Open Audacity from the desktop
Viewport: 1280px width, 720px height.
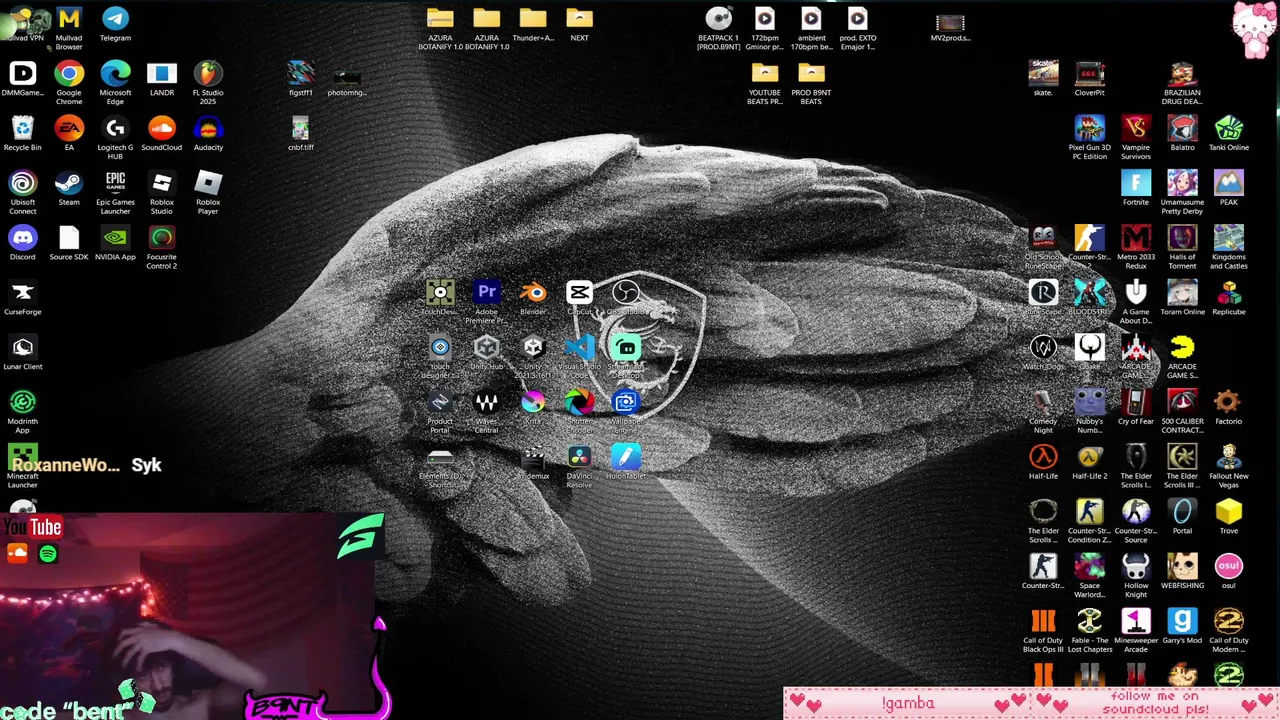coord(208,128)
